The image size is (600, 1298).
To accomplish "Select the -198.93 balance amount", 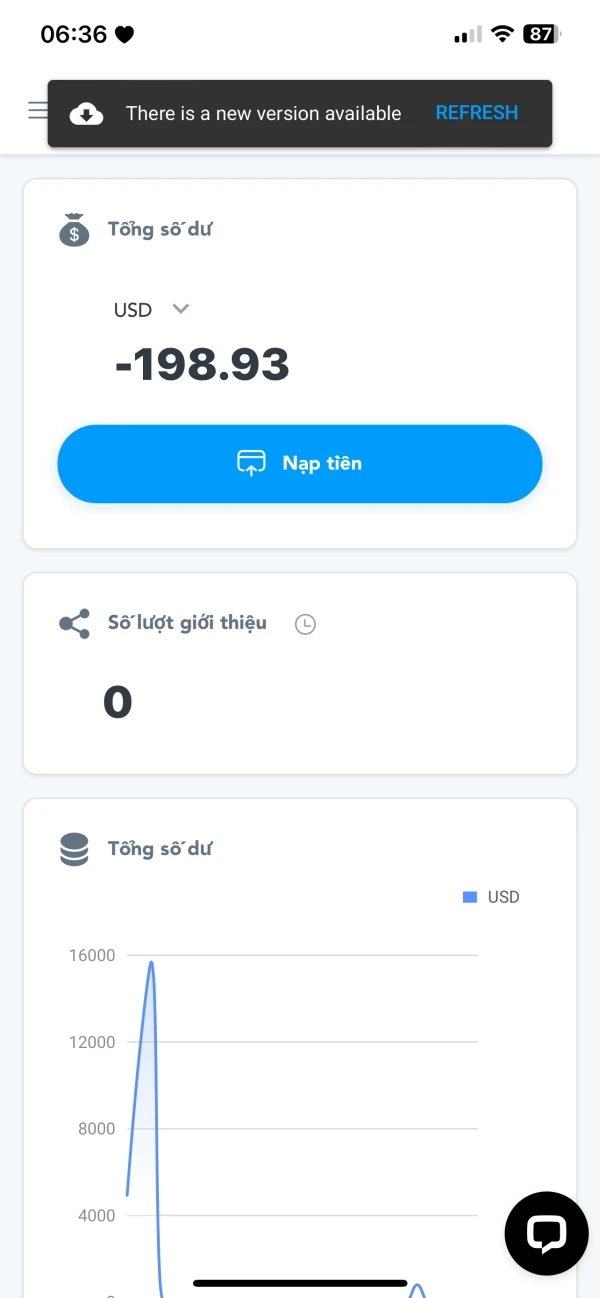I will pyautogui.click(x=202, y=365).
